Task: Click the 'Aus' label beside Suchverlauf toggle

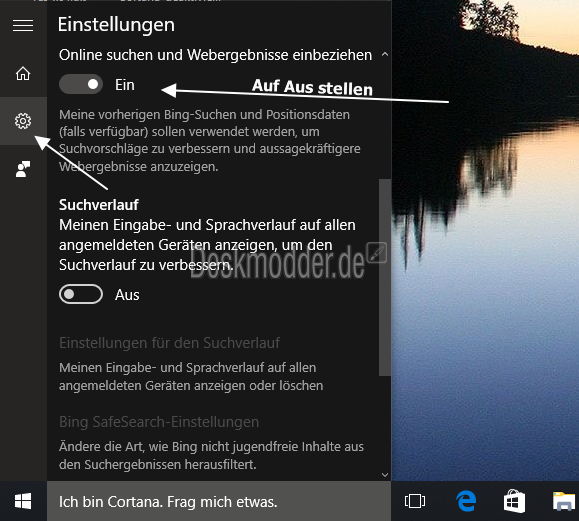Action: 127,295
